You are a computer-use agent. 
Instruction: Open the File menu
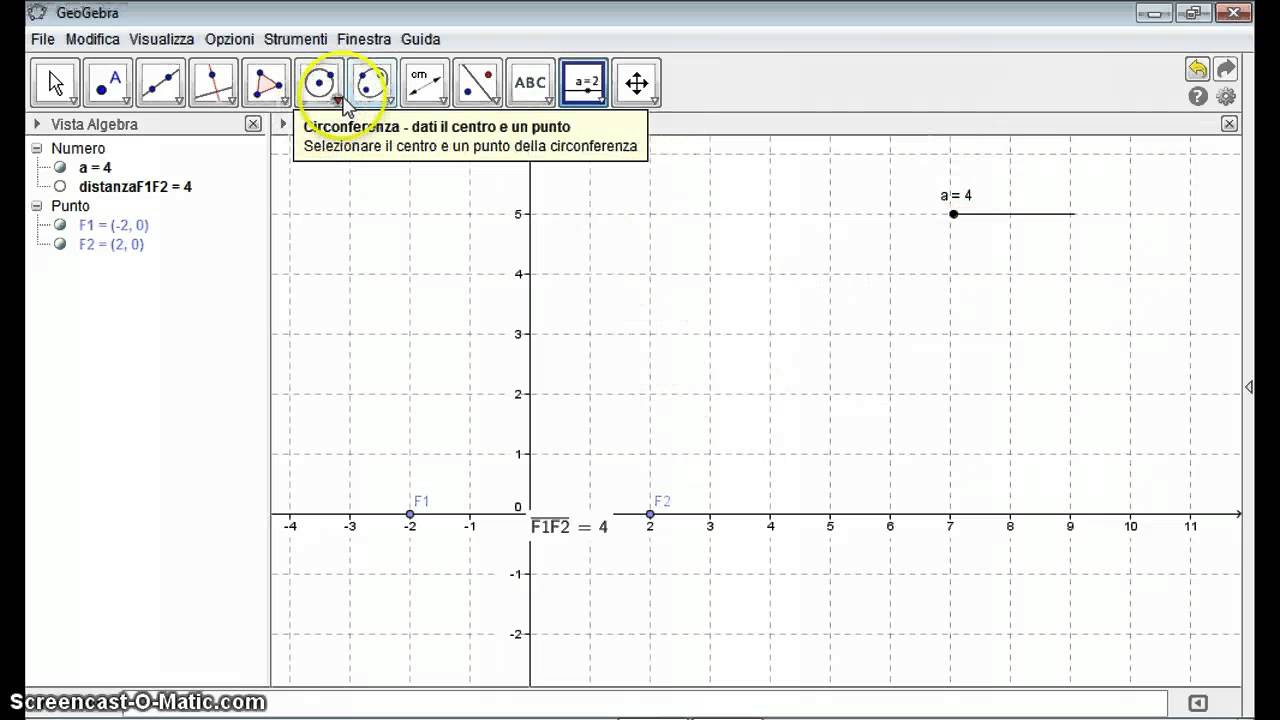(x=43, y=39)
